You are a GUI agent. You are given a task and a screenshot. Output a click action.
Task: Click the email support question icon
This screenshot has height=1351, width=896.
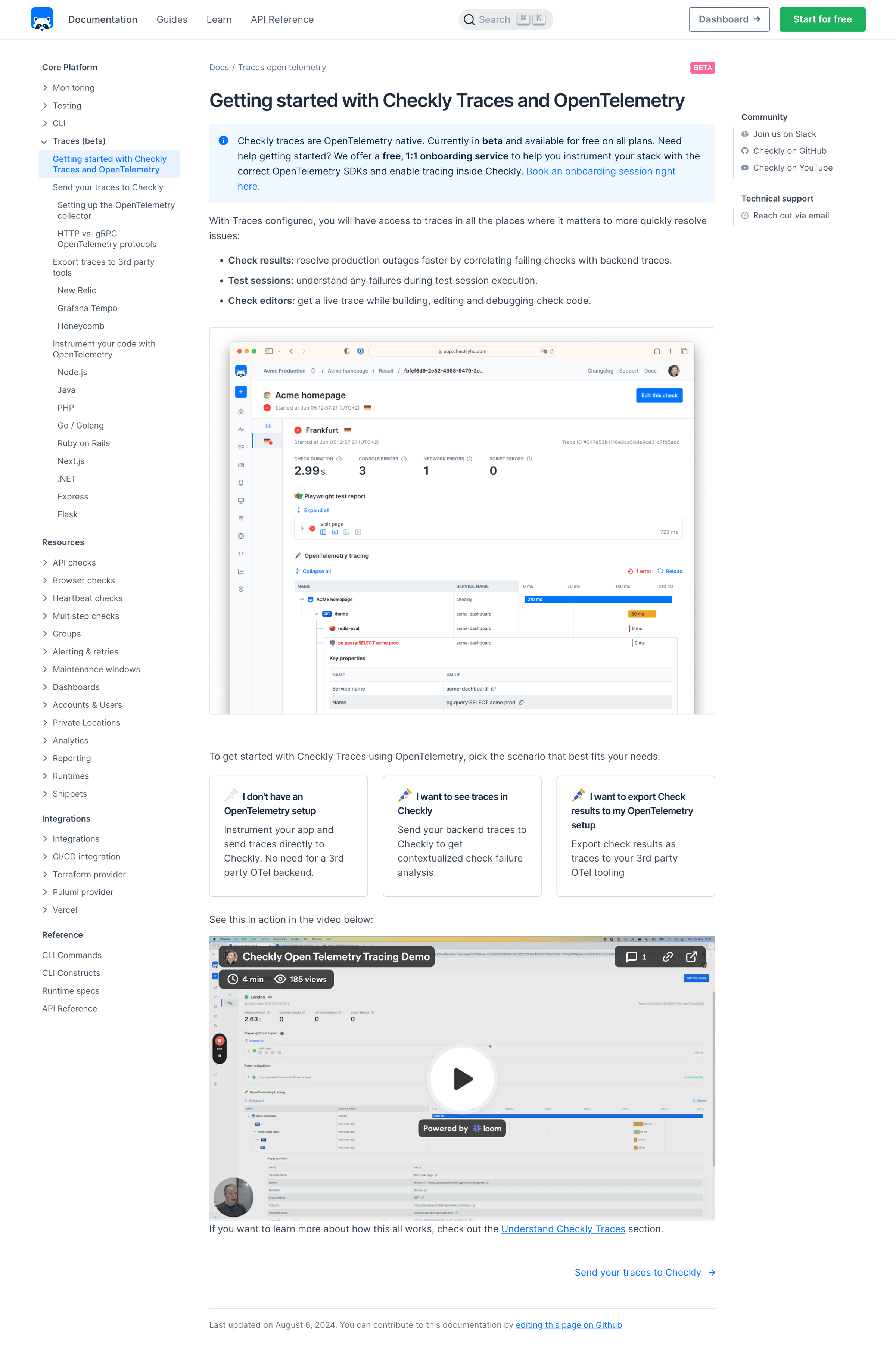point(744,215)
